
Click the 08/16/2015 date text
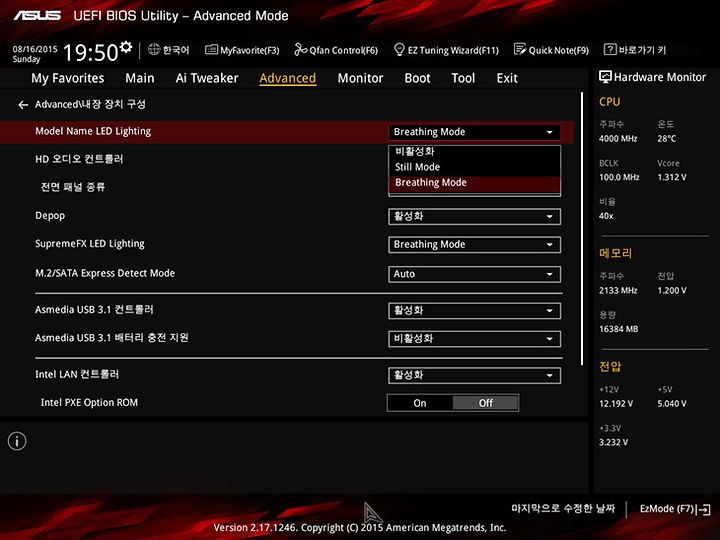pos(35,49)
